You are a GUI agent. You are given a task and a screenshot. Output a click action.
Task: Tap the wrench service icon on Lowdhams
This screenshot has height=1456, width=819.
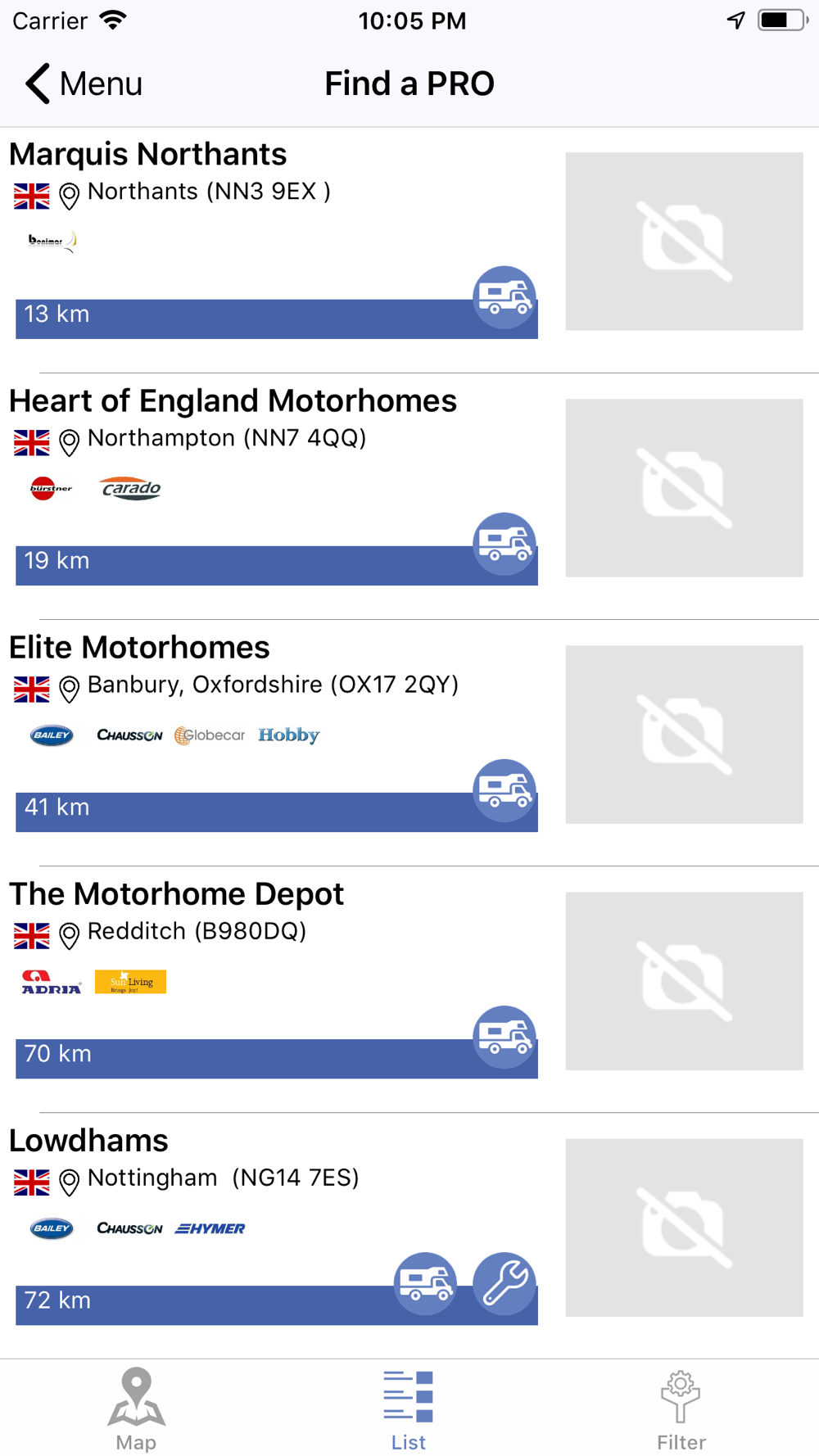505,1283
